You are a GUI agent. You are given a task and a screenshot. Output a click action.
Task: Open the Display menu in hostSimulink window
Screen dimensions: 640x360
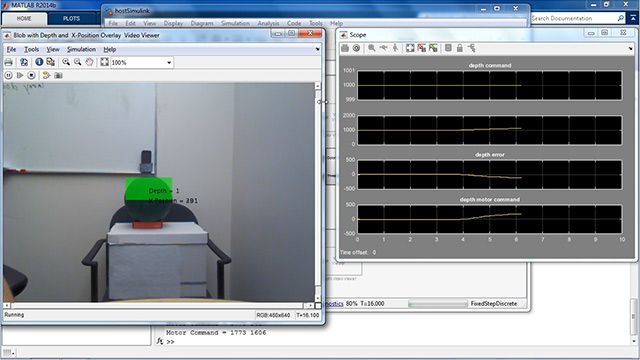click(173, 23)
